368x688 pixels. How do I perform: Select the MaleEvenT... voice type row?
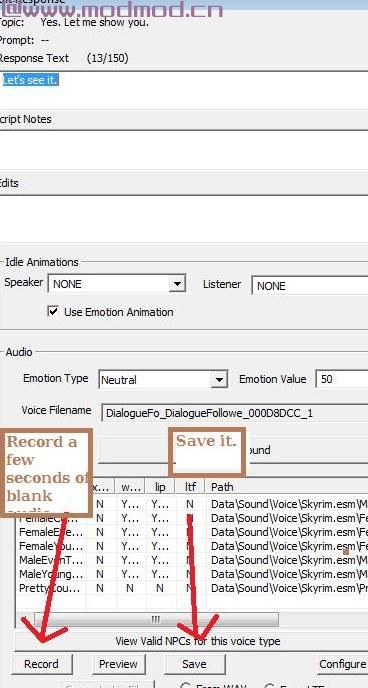click(192, 560)
